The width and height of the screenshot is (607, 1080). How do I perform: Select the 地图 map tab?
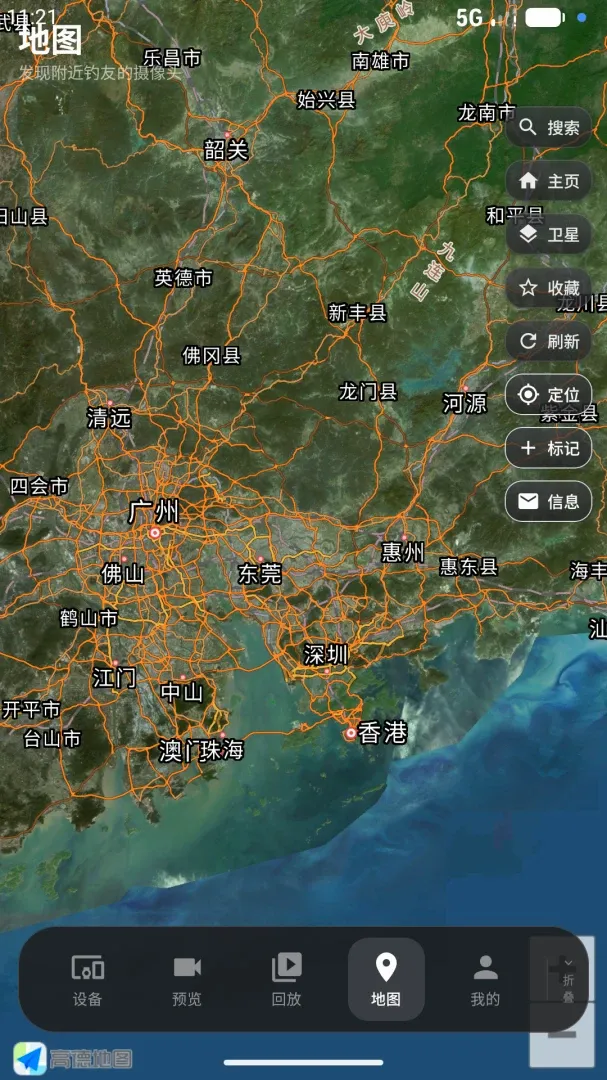tap(386, 979)
